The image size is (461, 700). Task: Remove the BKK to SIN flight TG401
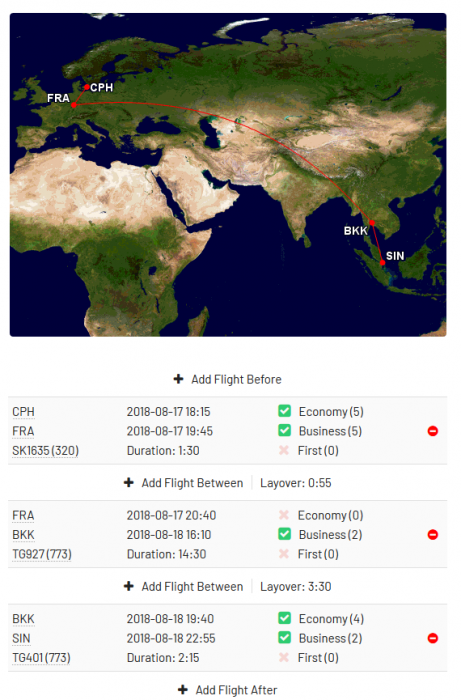pyautogui.click(x=432, y=638)
